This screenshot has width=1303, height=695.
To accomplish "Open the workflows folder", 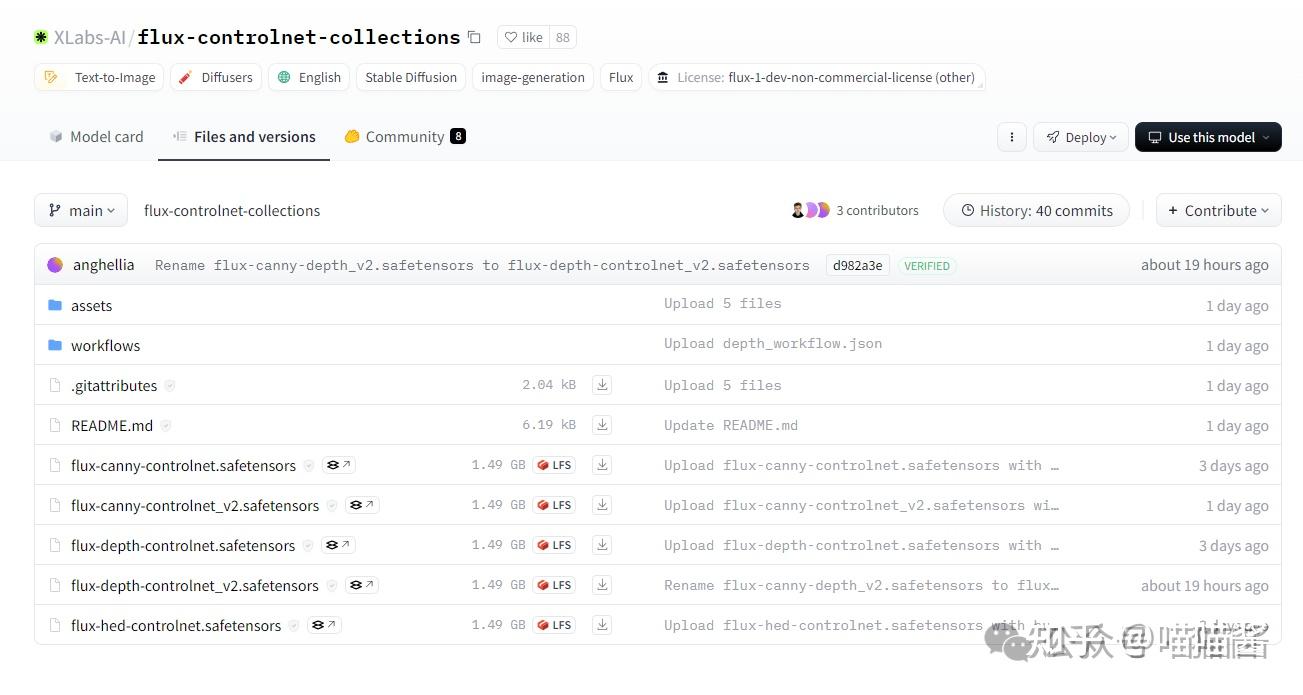I will click(x=105, y=346).
